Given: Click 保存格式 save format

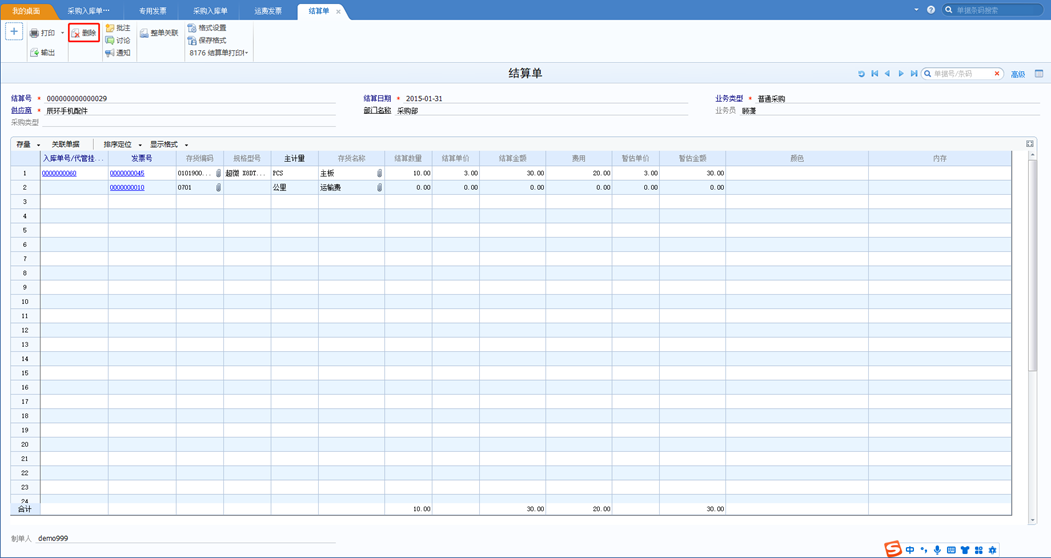Looking at the screenshot, I should [207, 40].
